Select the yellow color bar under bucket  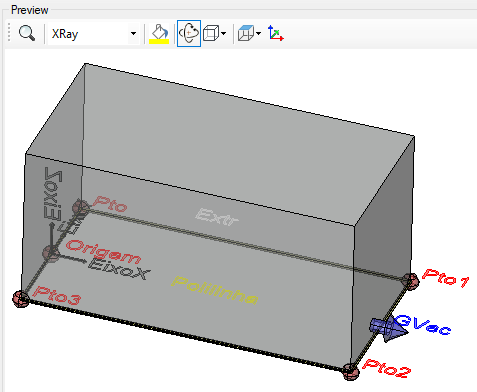(159, 41)
